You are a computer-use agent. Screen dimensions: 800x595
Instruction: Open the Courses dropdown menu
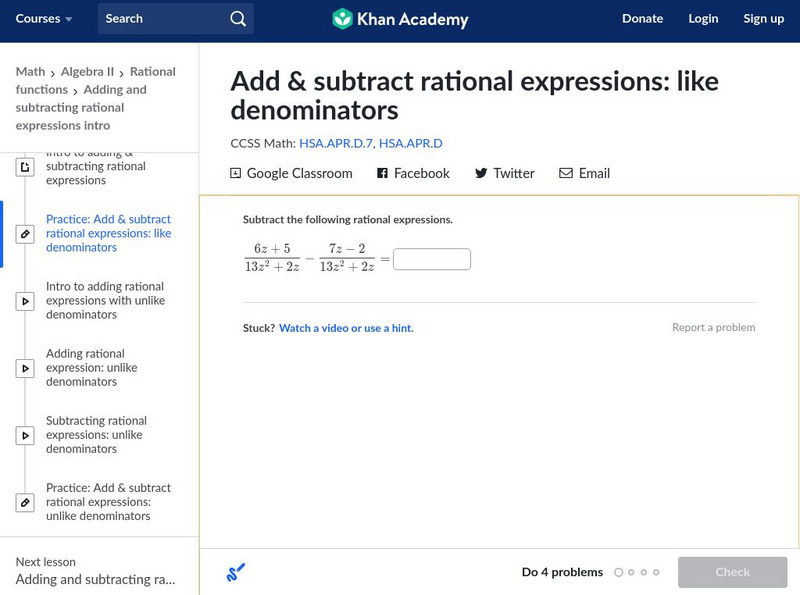pos(44,19)
